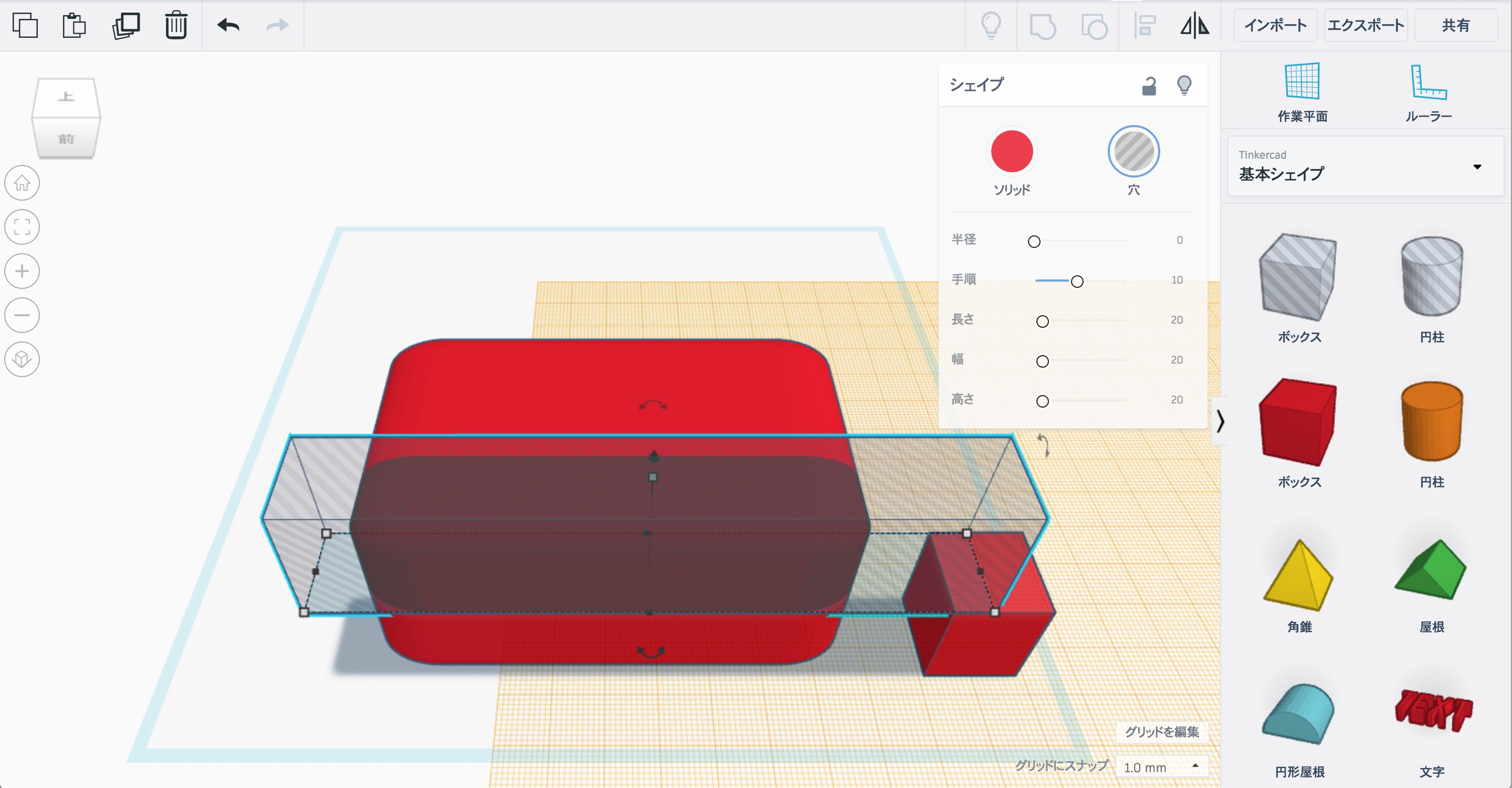Viewport: 1512px width, 788px height.
Task: Collapse the shapes side panel chevron
Action: pyautogui.click(x=1220, y=421)
